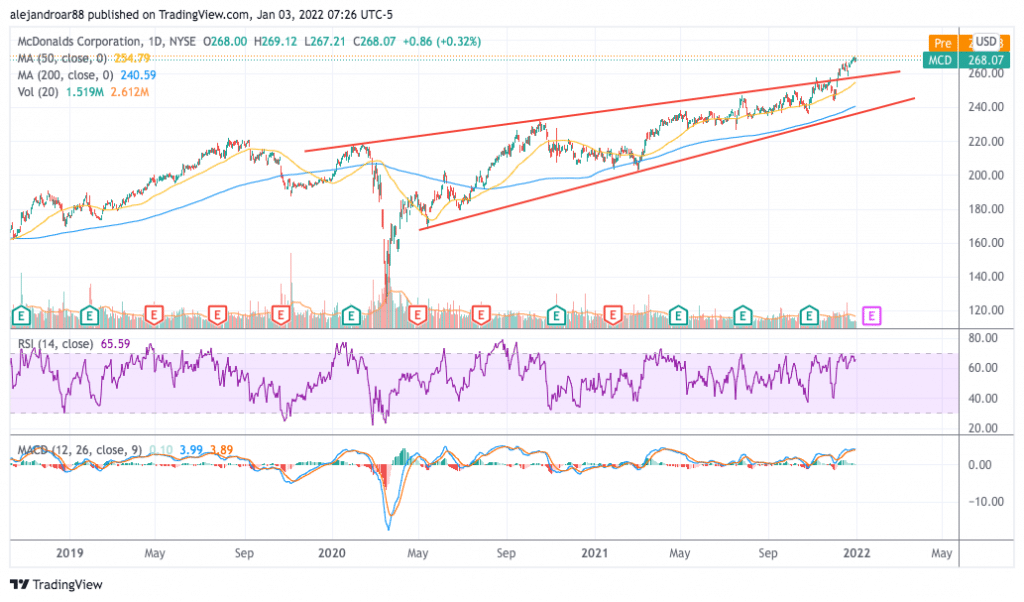Click the H269.12 high price value
Image resolution: width=1024 pixels, height=602 pixels.
pos(276,41)
